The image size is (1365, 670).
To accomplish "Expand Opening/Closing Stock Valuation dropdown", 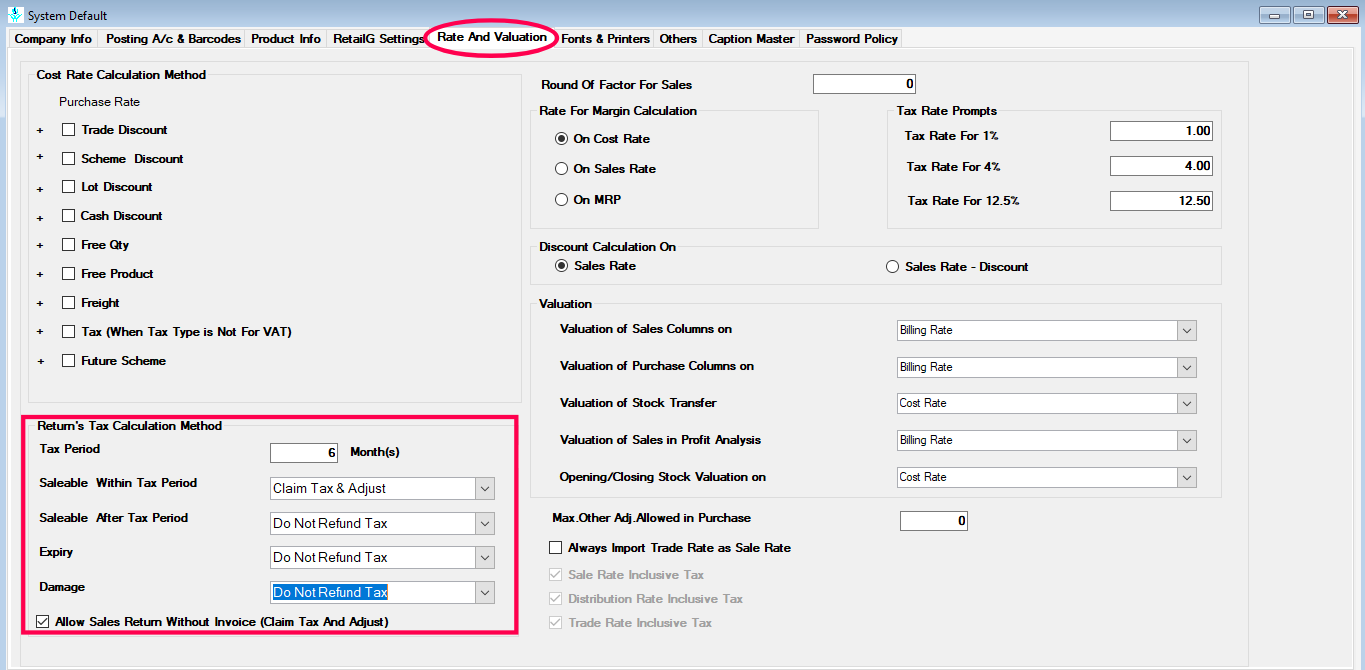I will point(1186,478).
